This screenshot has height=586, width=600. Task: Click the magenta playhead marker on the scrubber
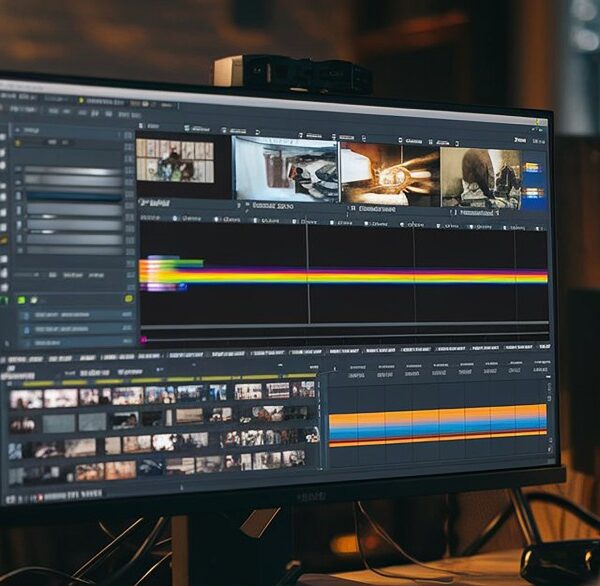tap(144, 340)
